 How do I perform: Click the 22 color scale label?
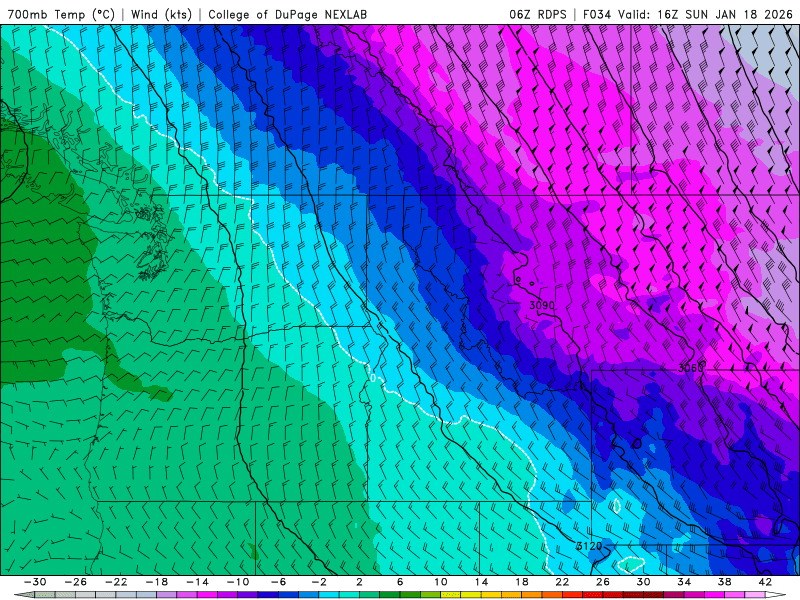click(562, 582)
